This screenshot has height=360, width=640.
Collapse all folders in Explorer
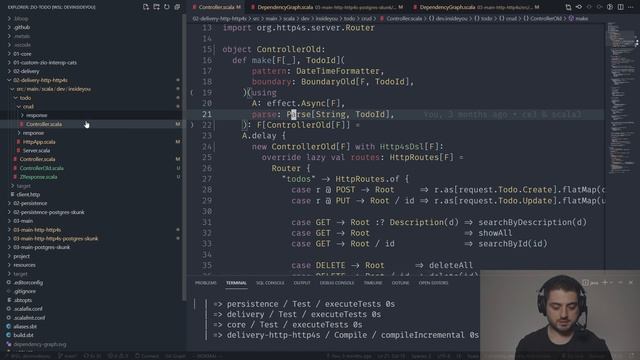(177, 7)
